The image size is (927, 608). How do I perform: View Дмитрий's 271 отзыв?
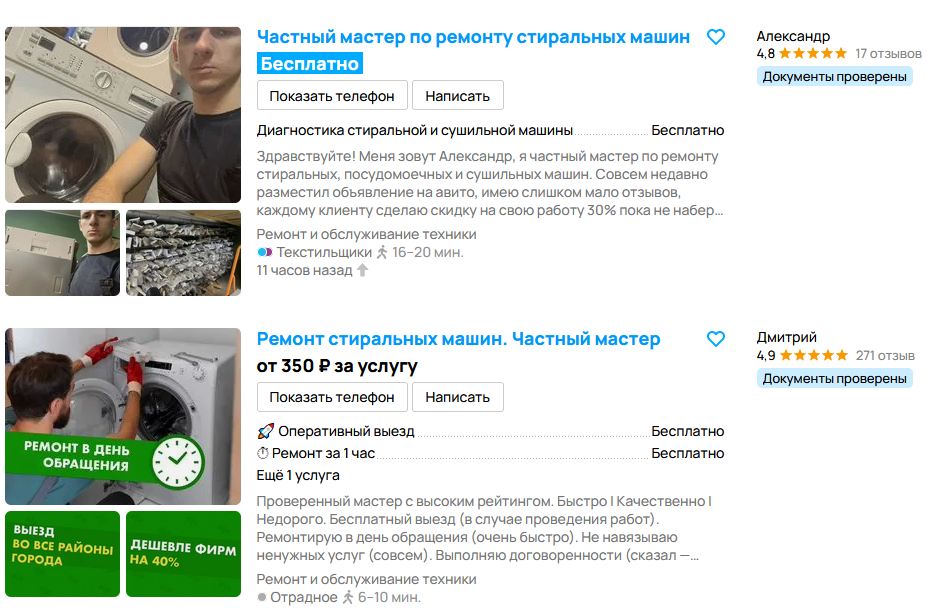coord(885,355)
